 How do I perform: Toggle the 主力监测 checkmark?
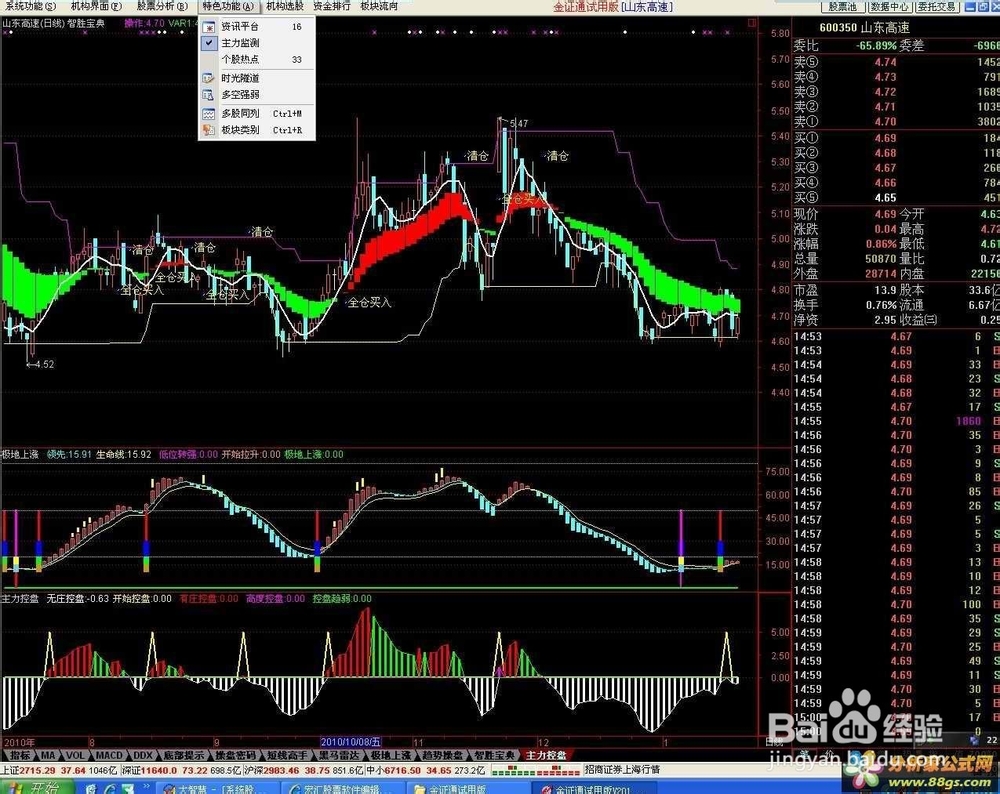click(209, 43)
